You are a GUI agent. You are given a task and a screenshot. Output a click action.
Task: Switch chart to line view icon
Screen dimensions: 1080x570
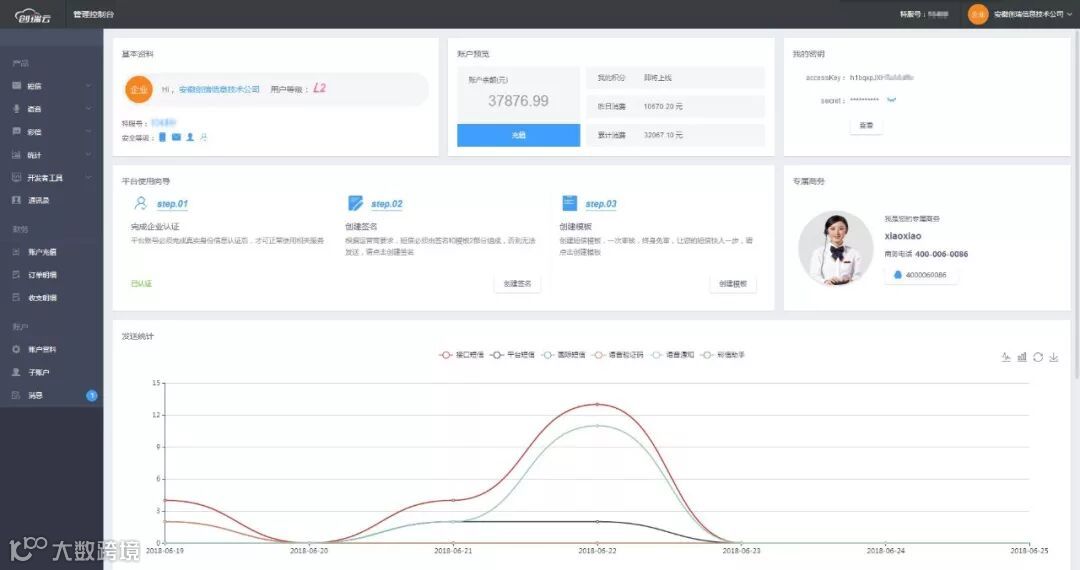(x=1006, y=357)
